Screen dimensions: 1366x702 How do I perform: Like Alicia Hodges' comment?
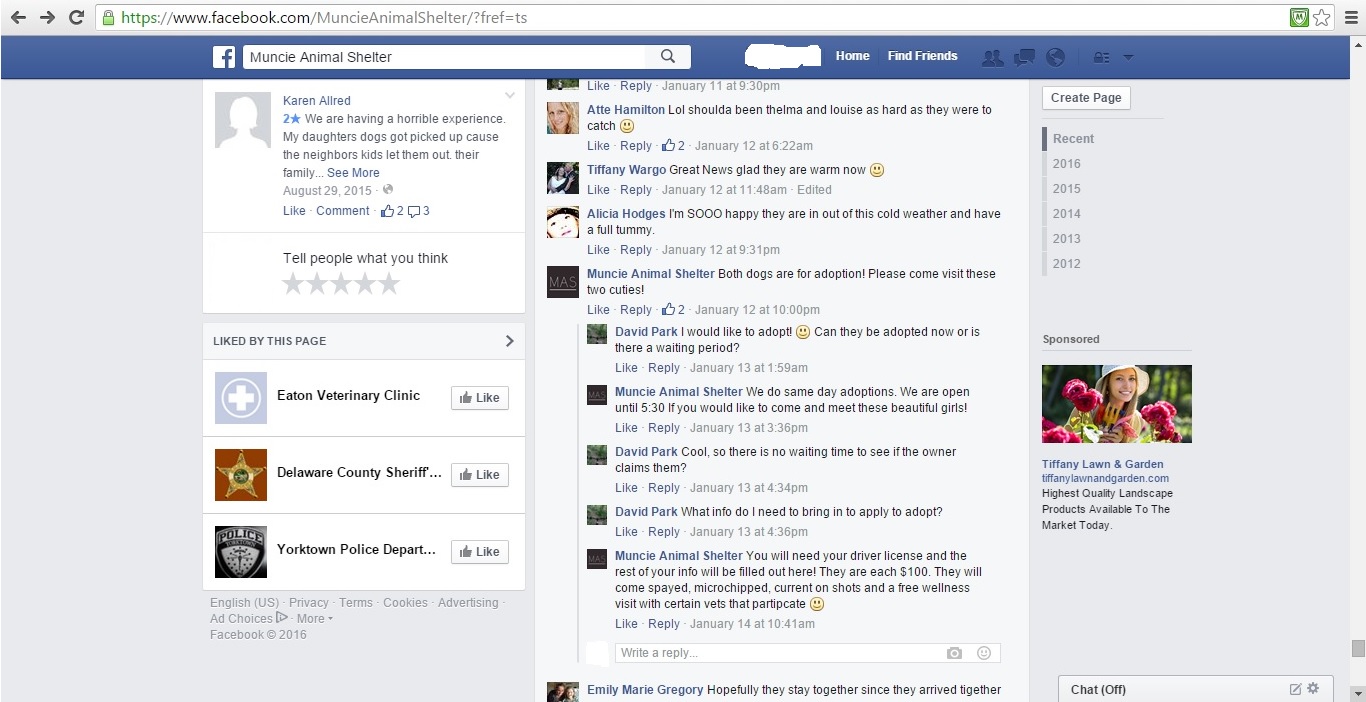coord(598,250)
